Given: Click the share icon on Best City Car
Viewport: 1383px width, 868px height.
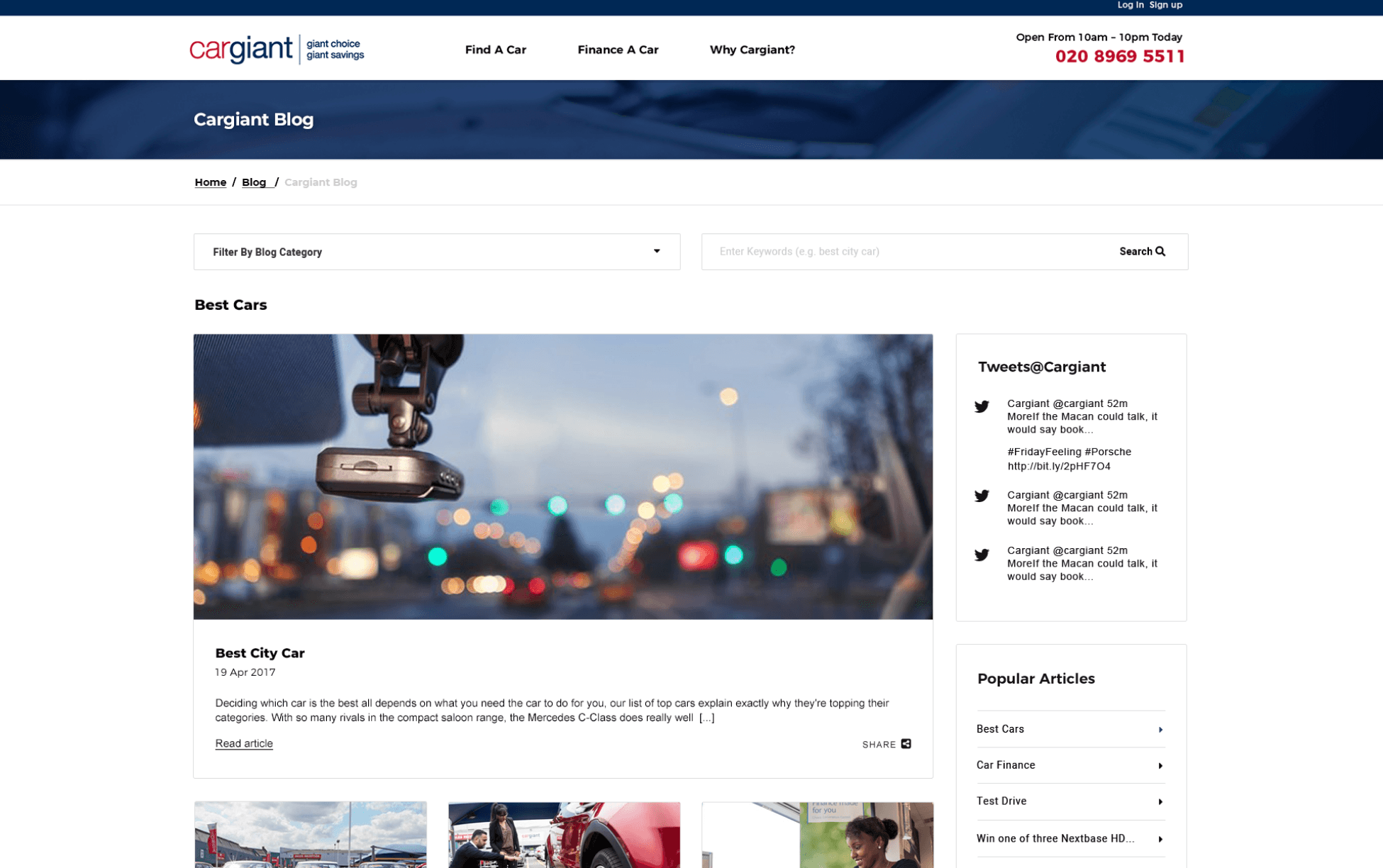Looking at the screenshot, I should [x=906, y=744].
